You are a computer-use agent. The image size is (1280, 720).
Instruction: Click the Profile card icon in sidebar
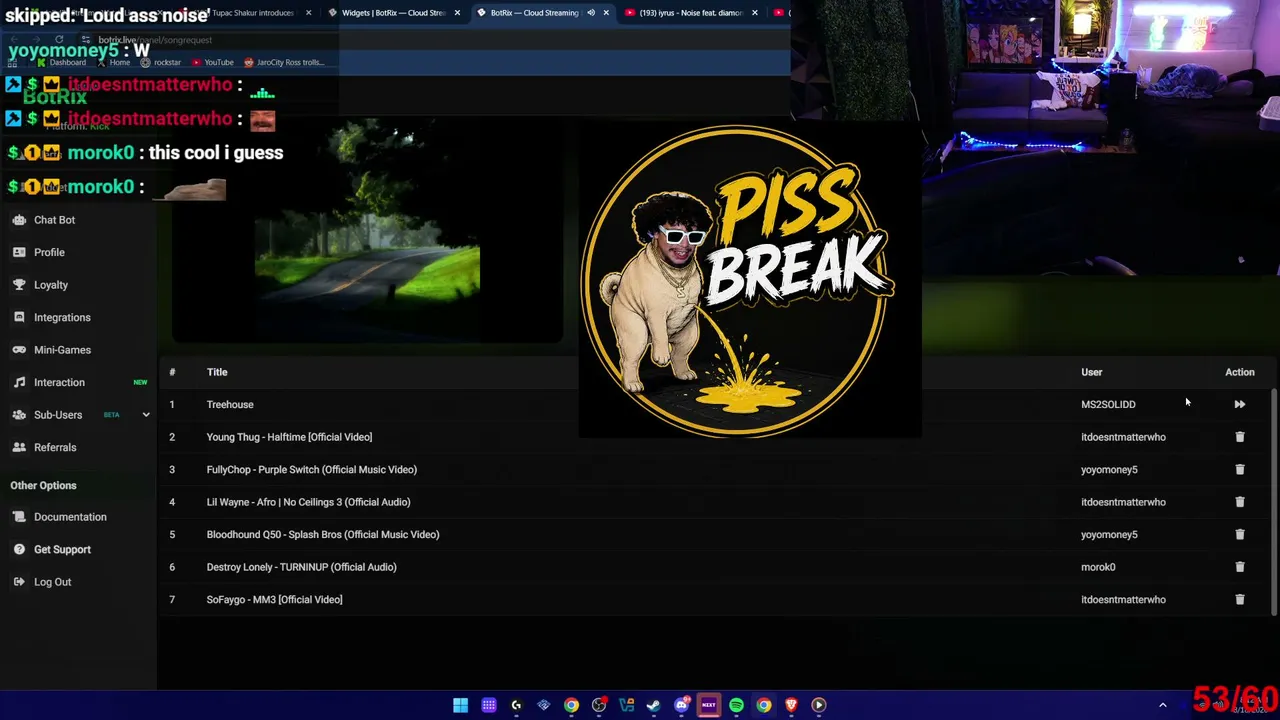click(x=19, y=252)
